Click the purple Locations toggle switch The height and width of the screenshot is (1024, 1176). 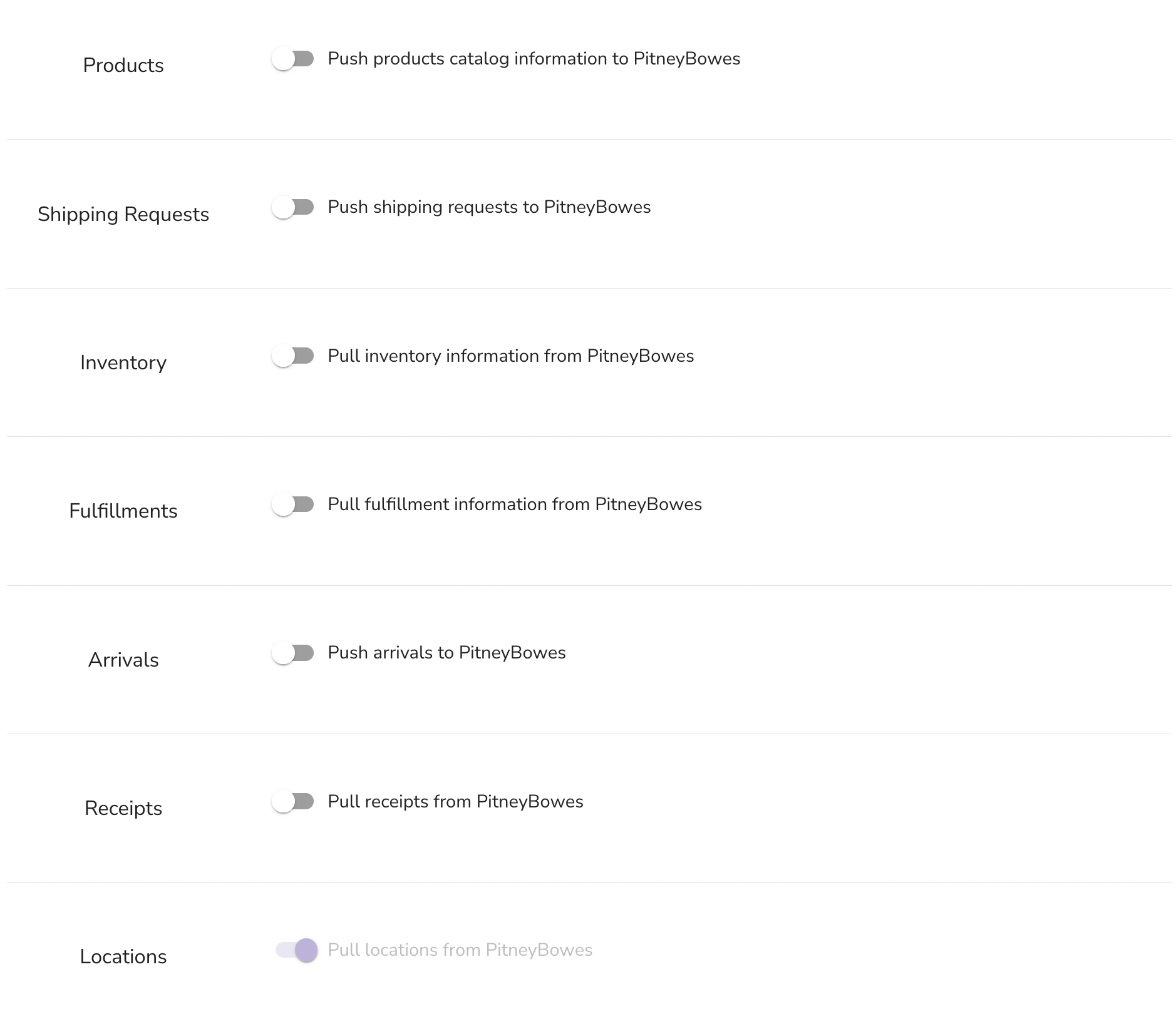tap(297, 950)
